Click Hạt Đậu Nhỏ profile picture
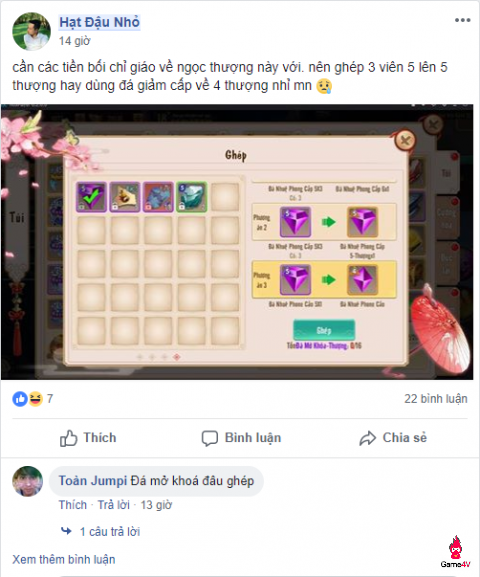480x577 pixels. [x=31, y=31]
